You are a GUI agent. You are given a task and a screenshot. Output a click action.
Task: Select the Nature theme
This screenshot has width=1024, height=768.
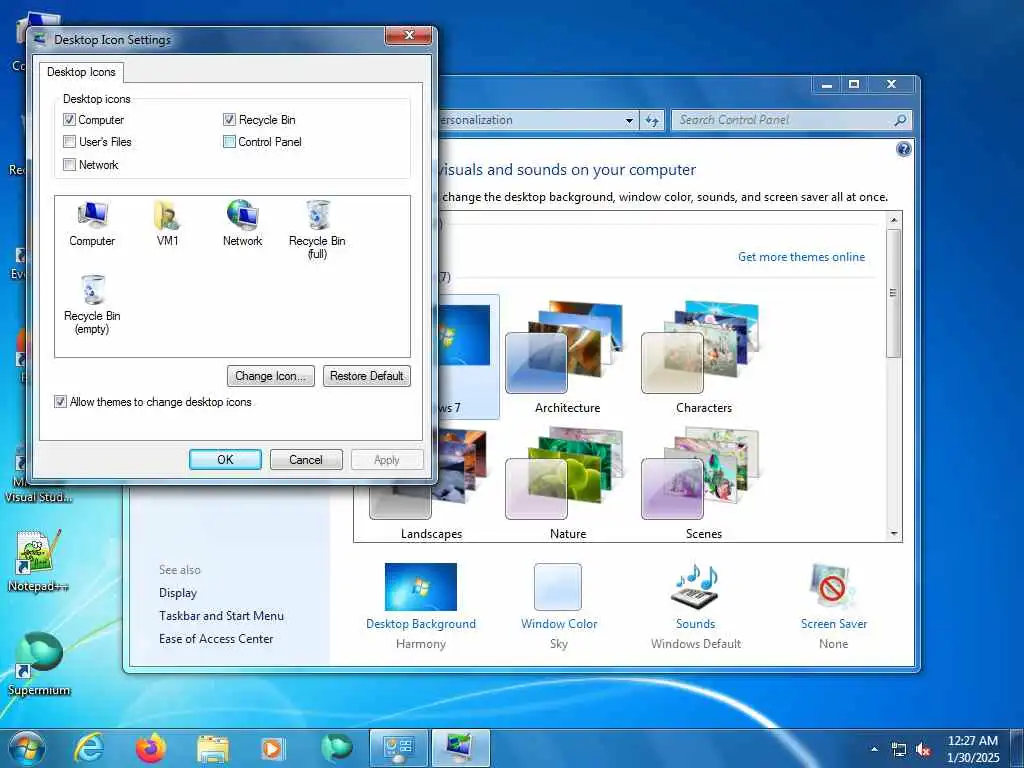[567, 483]
